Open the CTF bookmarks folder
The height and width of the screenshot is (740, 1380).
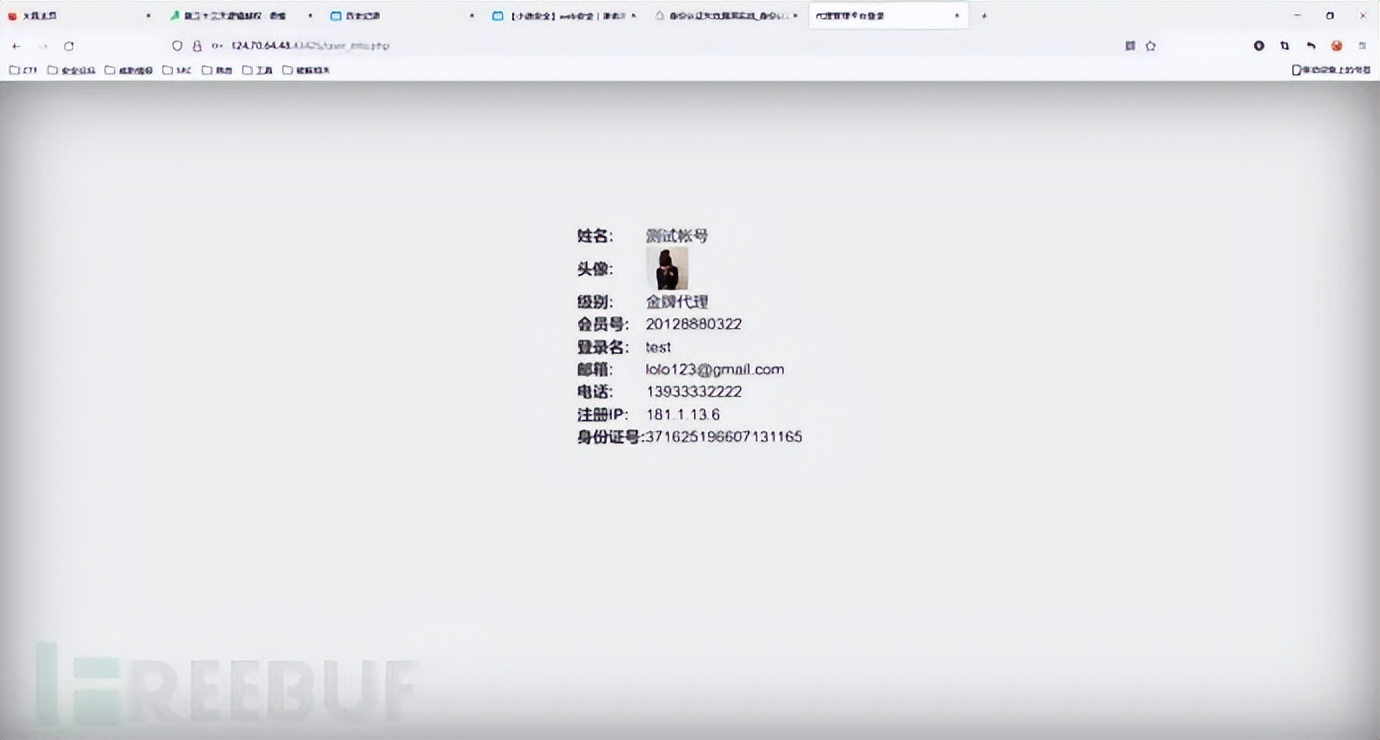click(24, 70)
